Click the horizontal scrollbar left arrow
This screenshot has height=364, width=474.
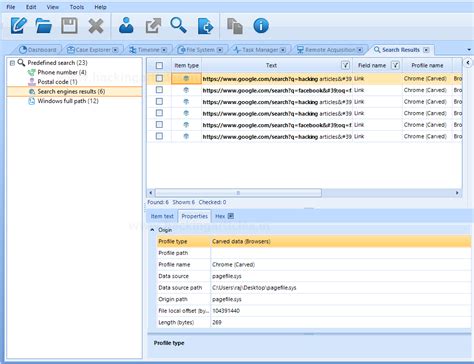coord(151,193)
